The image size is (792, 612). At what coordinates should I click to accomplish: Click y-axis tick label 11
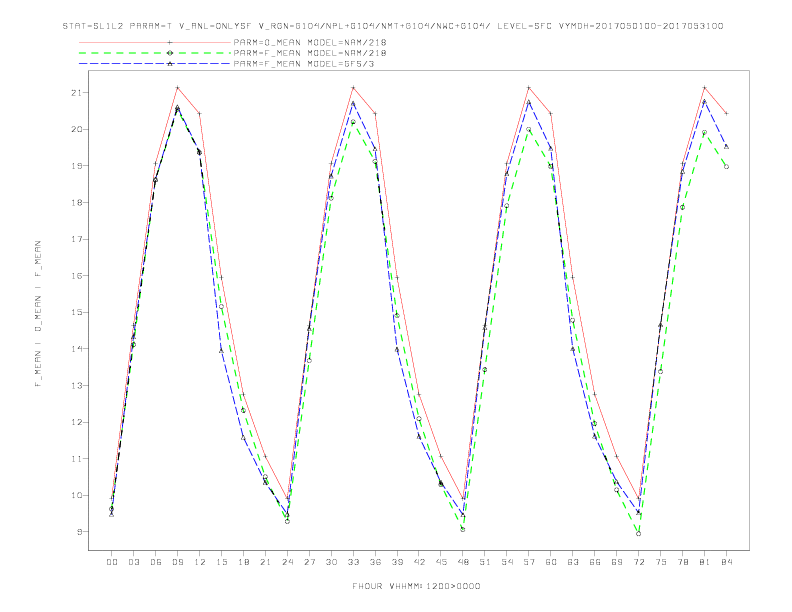click(x=76, y=458)
